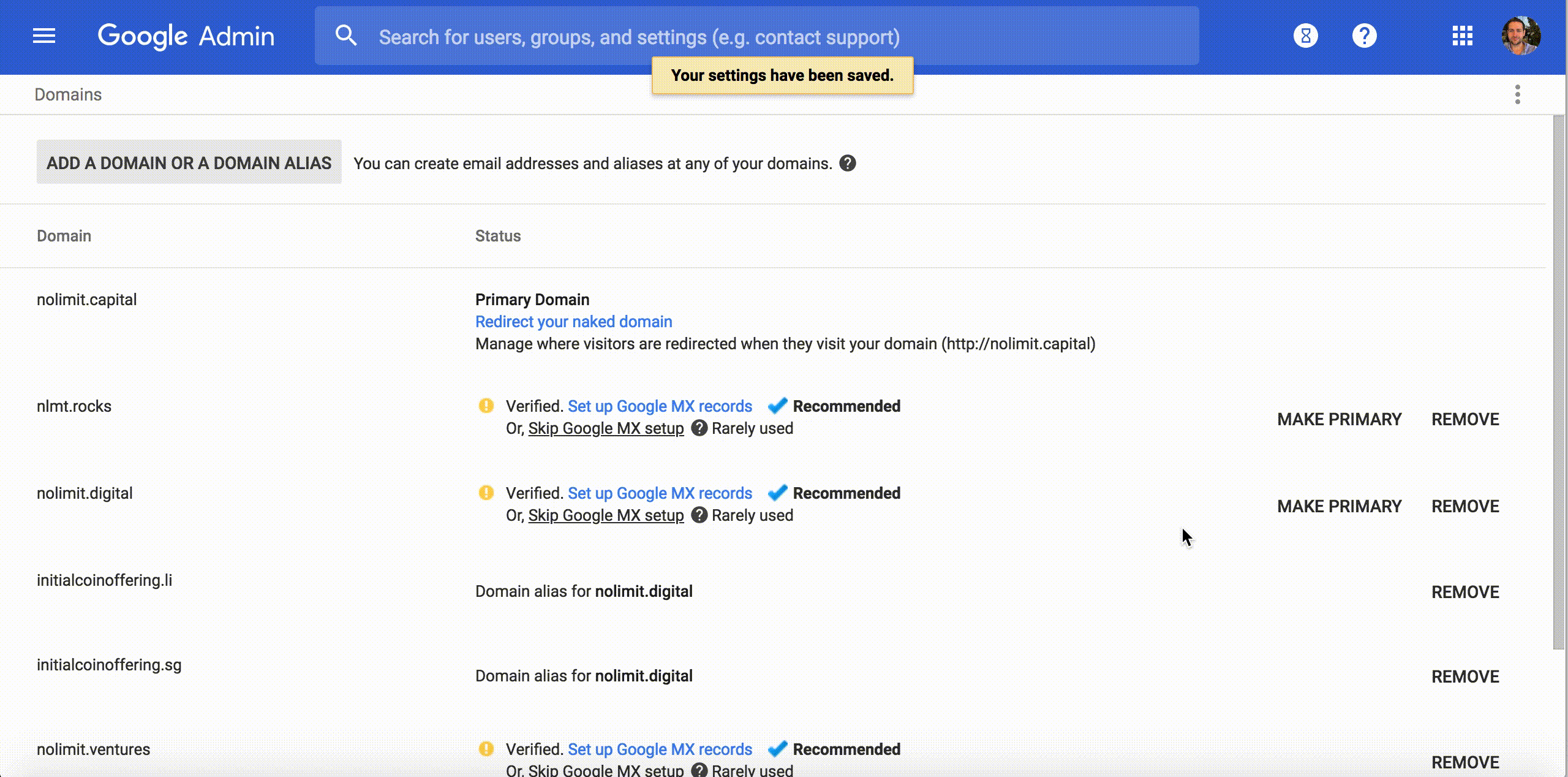1568x777 pixels.
Task: Click Add a domain or domain alias
Action: pos(189,162)
